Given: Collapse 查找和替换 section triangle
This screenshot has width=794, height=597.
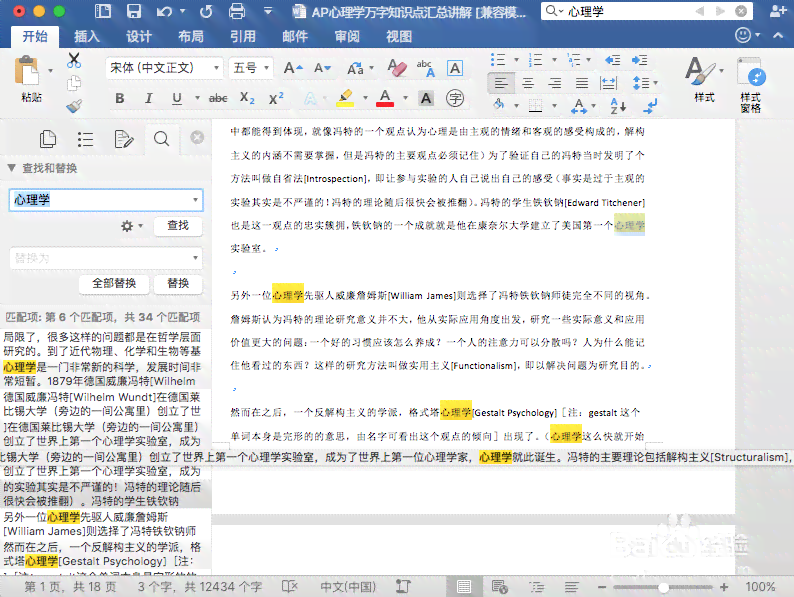Looking at the screenshot, I should point(12,168).
